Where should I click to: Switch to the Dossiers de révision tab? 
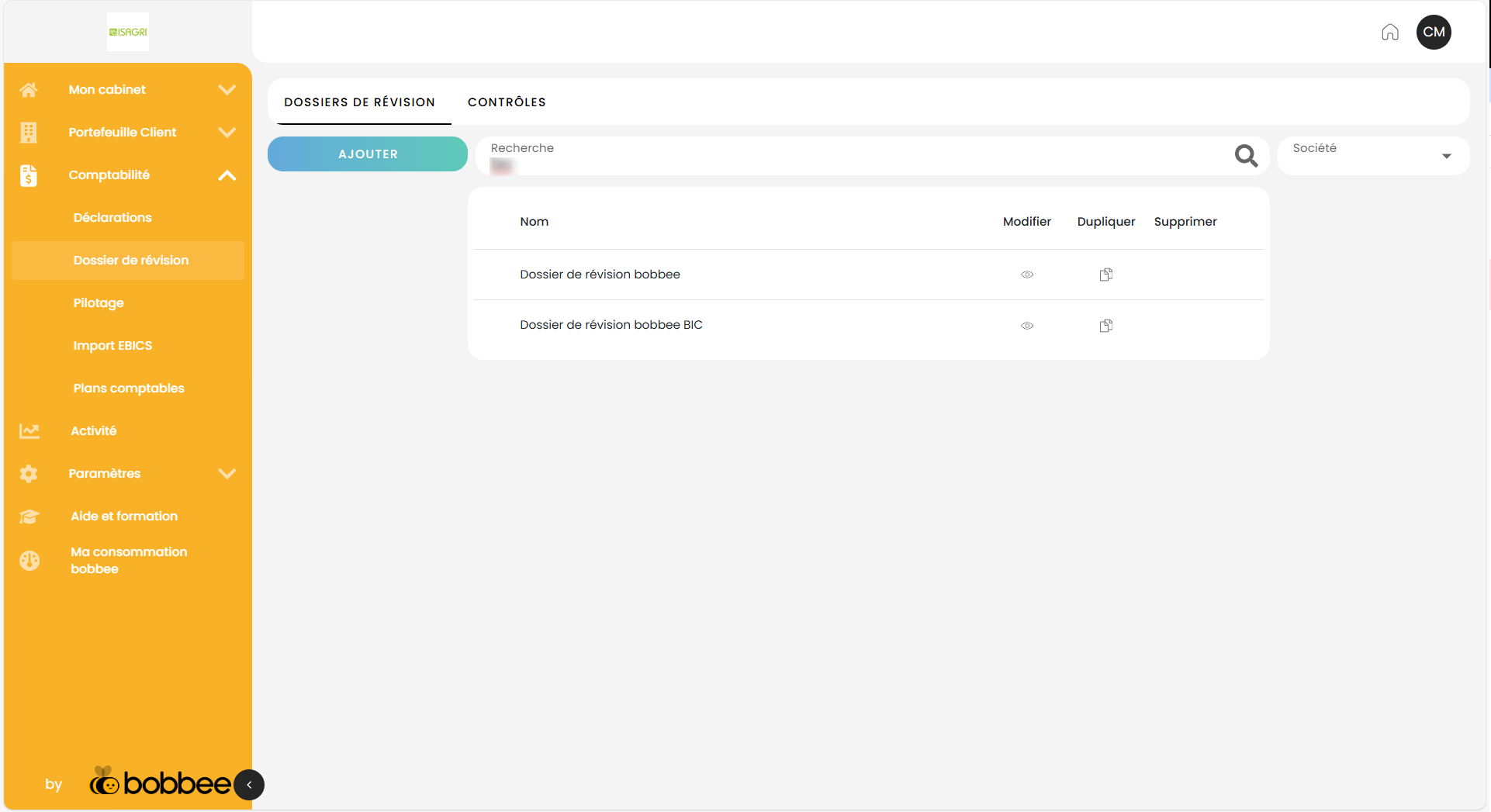point(359,102)
